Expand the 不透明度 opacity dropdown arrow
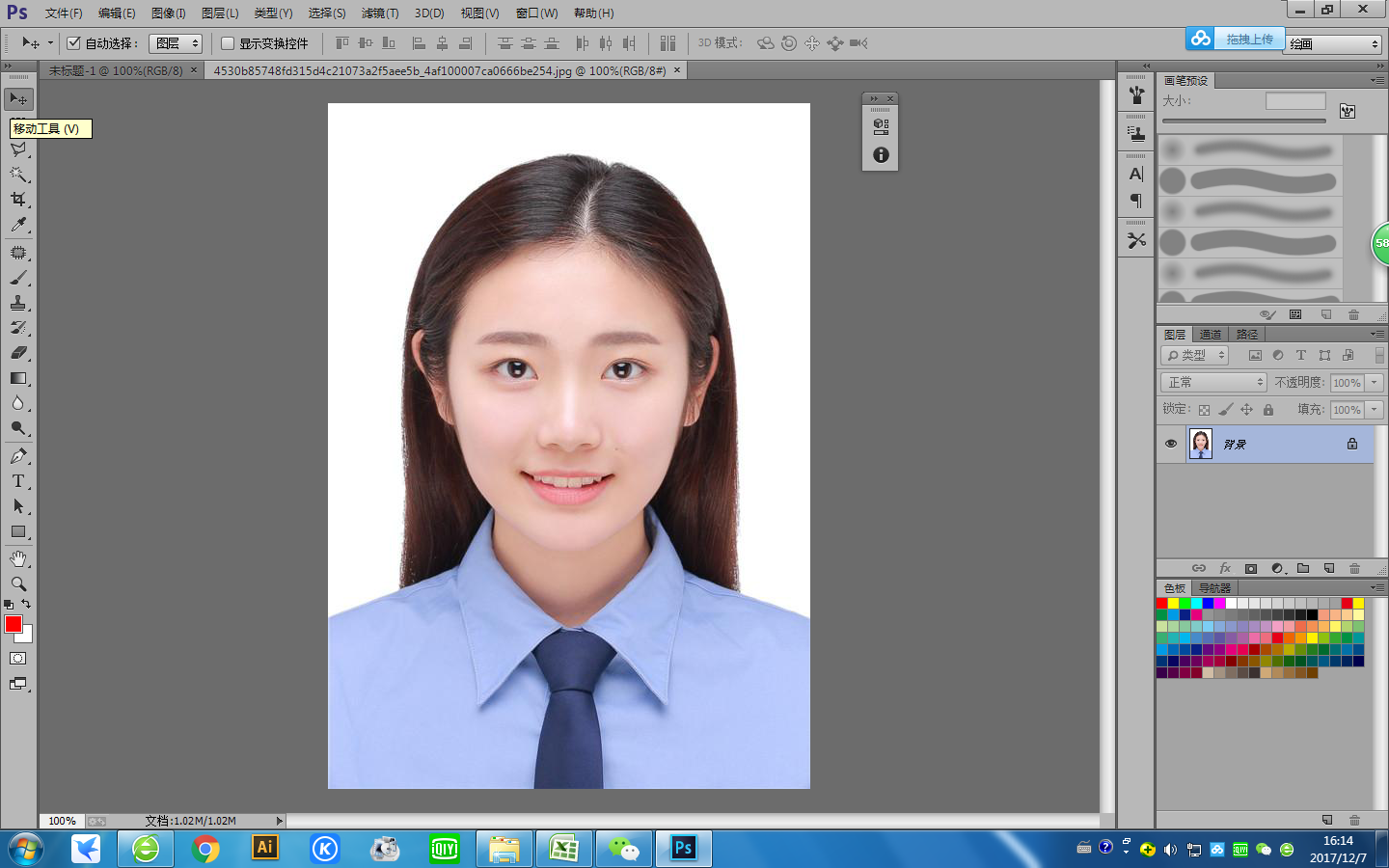 tap(1375, 383)
